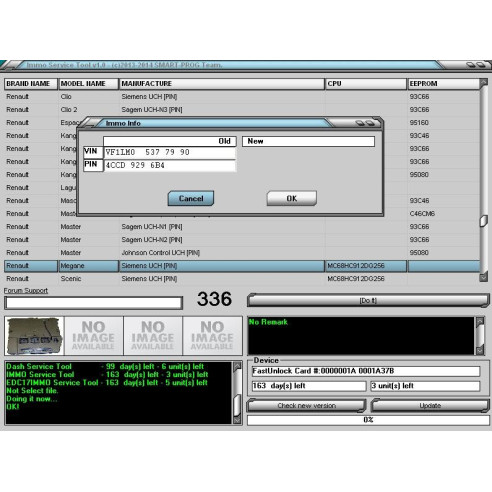
Task: Select Scenic Siemens UCH [PIN] row
Action: pyautogui.click(x=242, y=279)
